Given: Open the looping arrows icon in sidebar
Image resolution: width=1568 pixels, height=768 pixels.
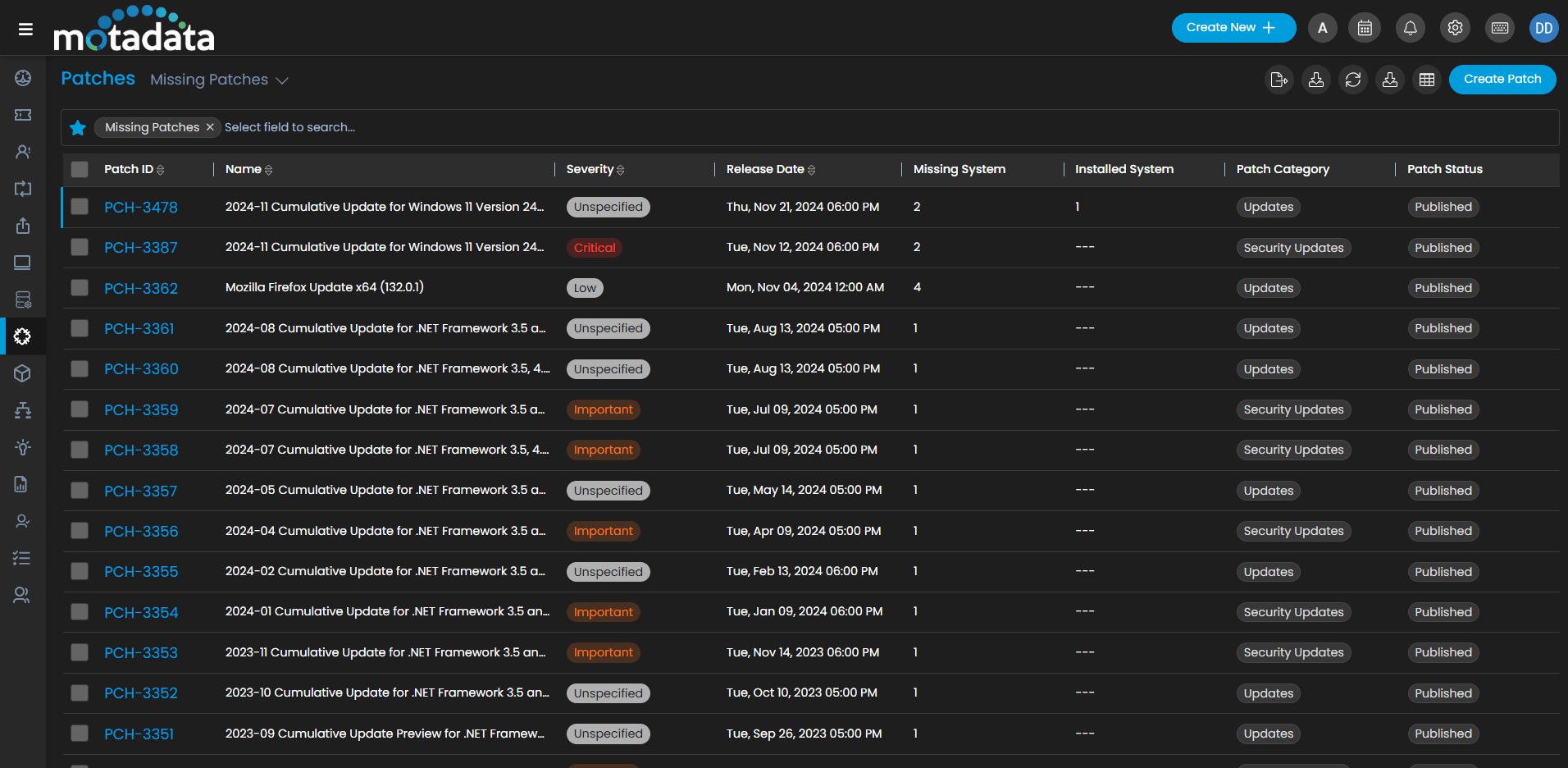Looking at the screenshot, I should tap(23, 189).
